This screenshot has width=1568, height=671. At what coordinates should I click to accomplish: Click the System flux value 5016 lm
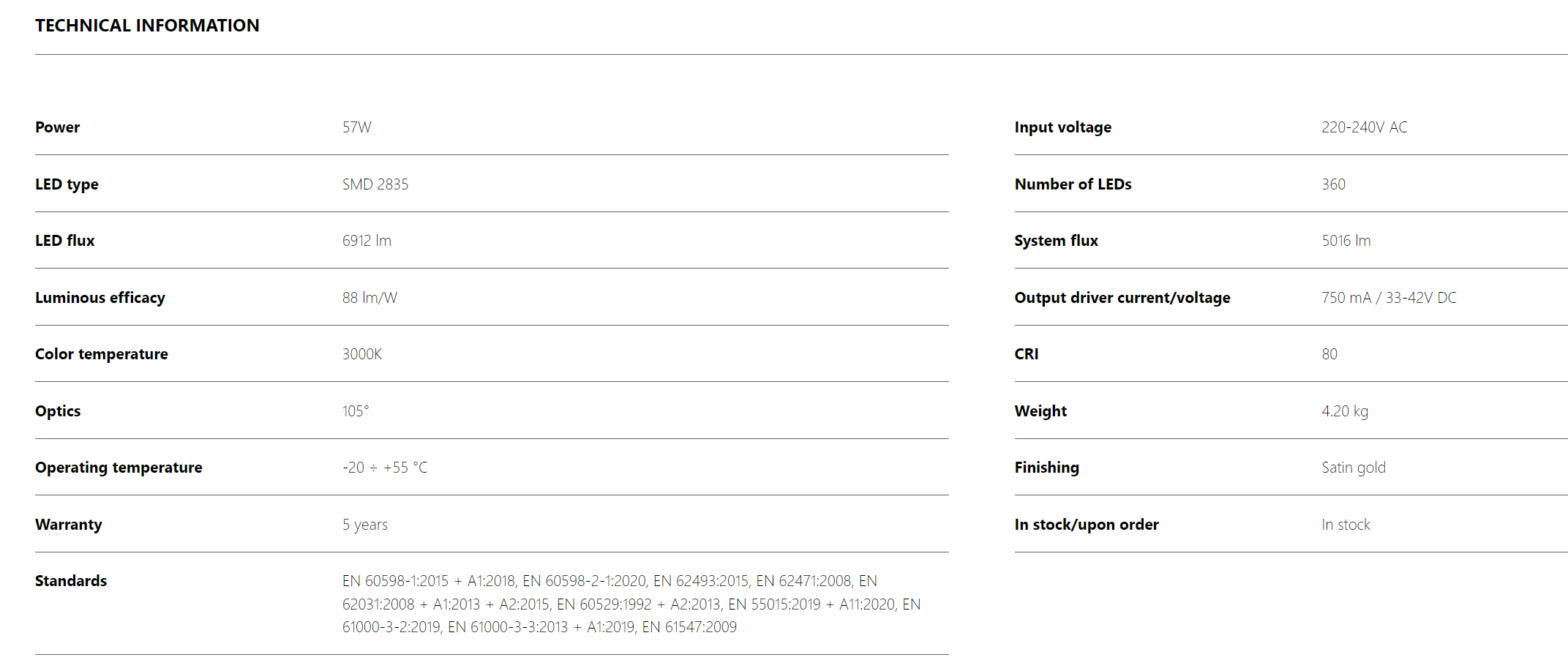tap(1346, 241)
